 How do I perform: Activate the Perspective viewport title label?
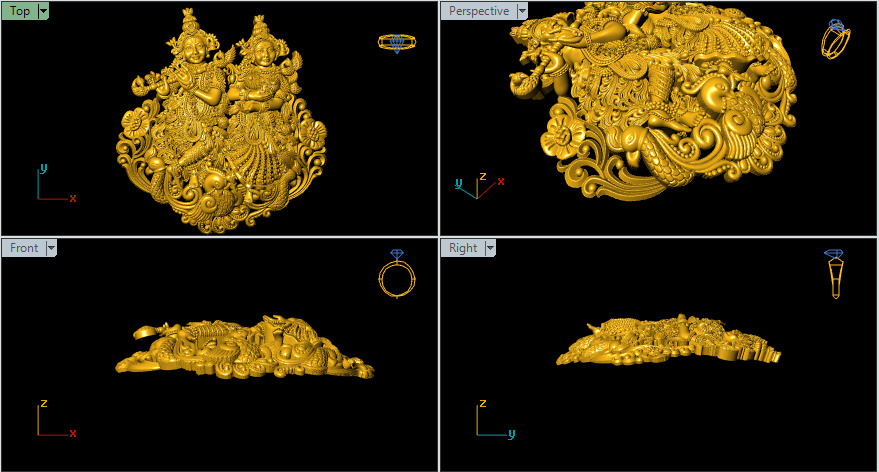click(x=479, y=11)
